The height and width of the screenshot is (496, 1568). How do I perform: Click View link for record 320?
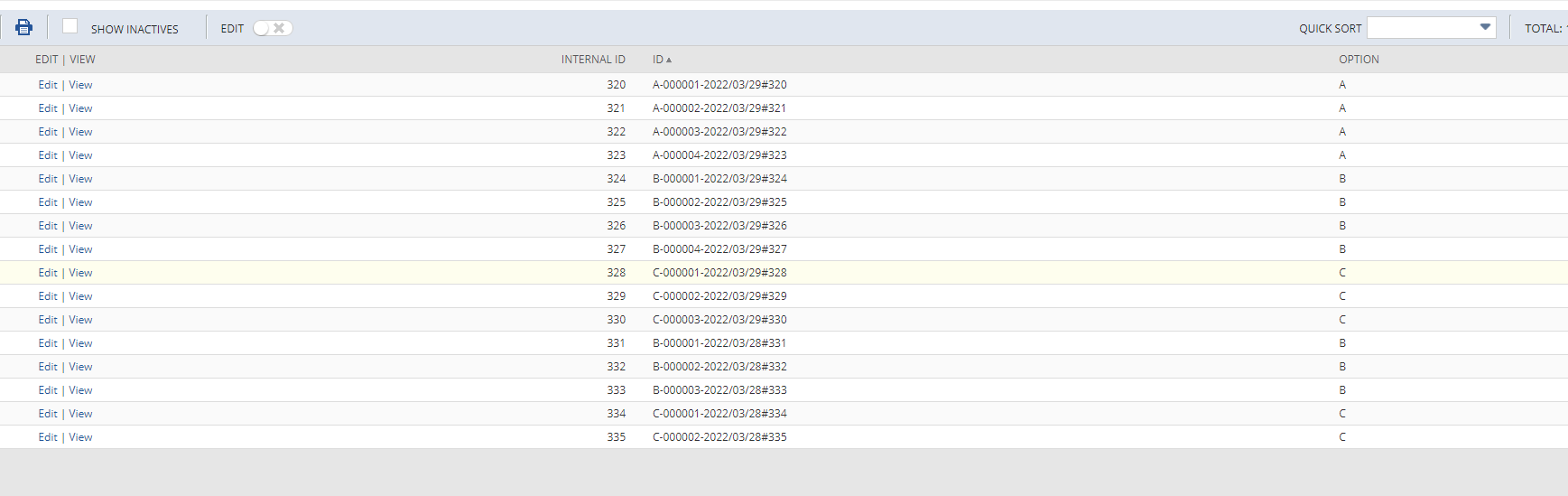tap(80, 85)
